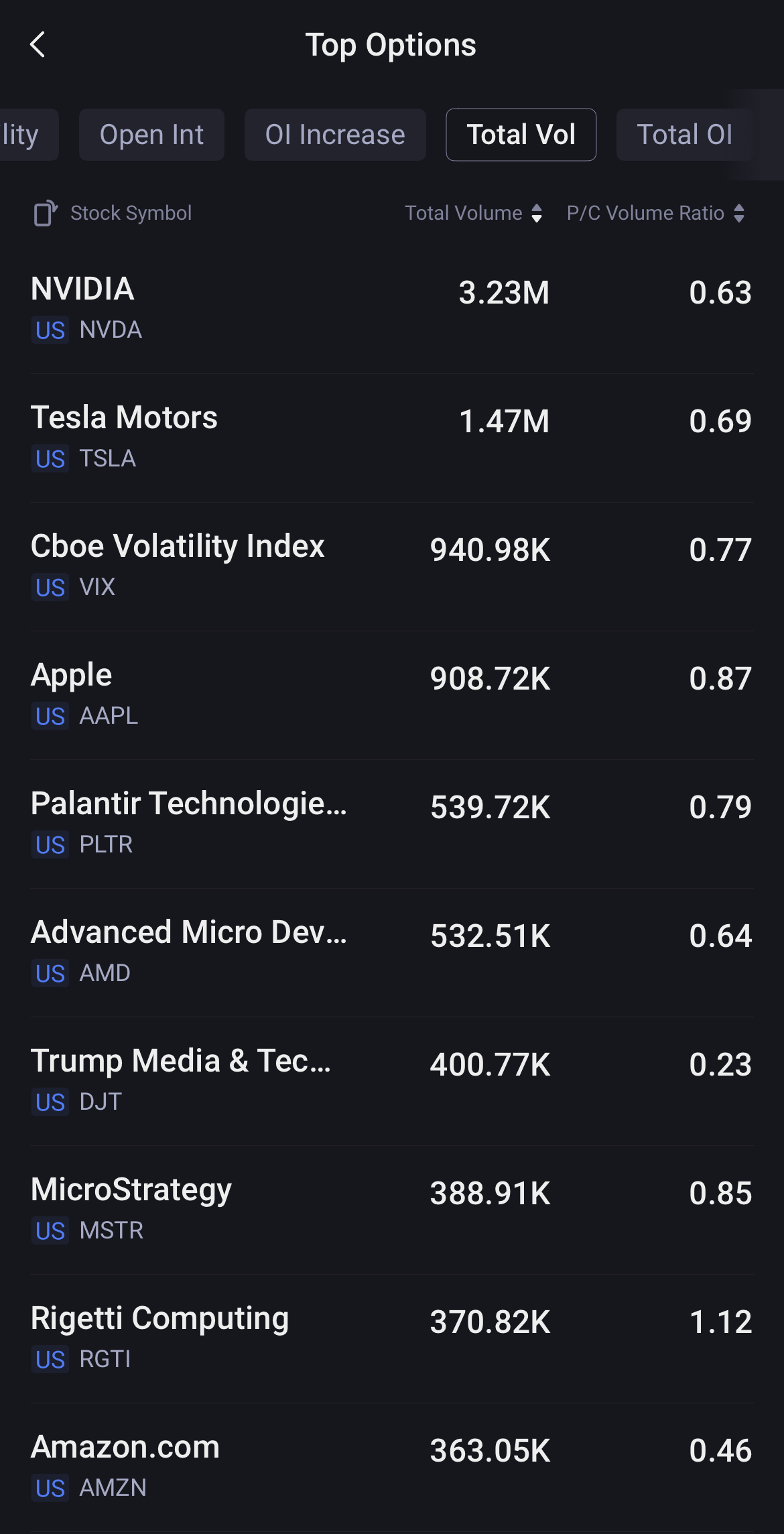Select Cboe Volatility Index row
This screenshot has width=784, height=1534.
pyautogui.click(x=391, y=566)
